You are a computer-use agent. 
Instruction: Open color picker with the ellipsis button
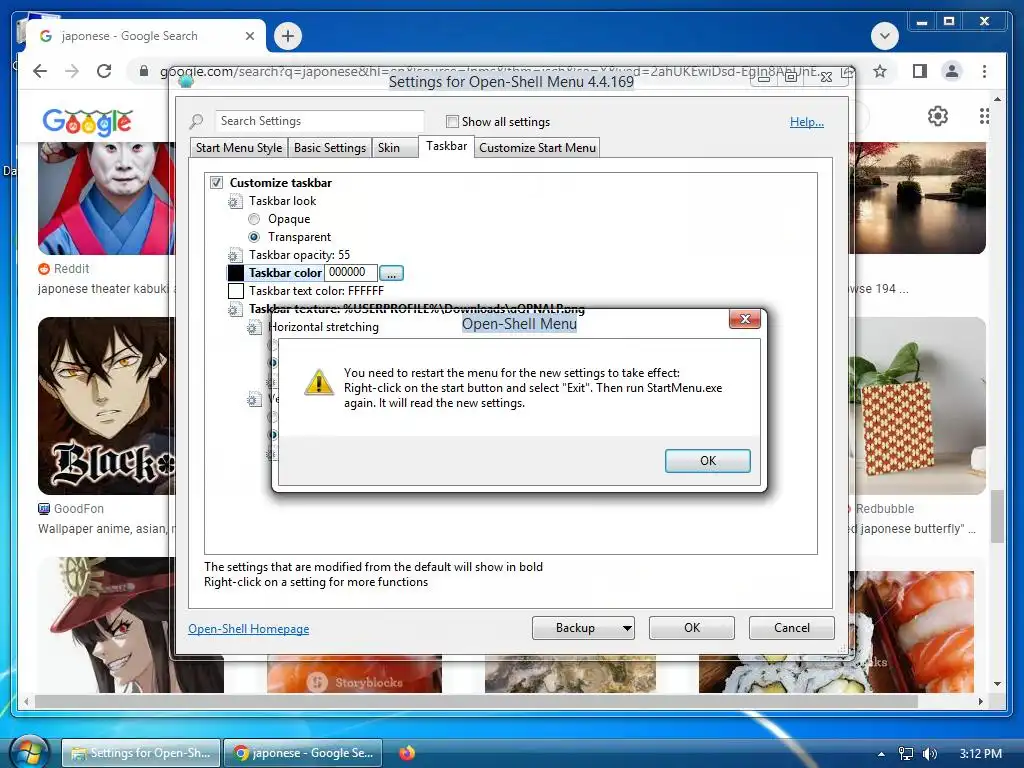(391, 273)
